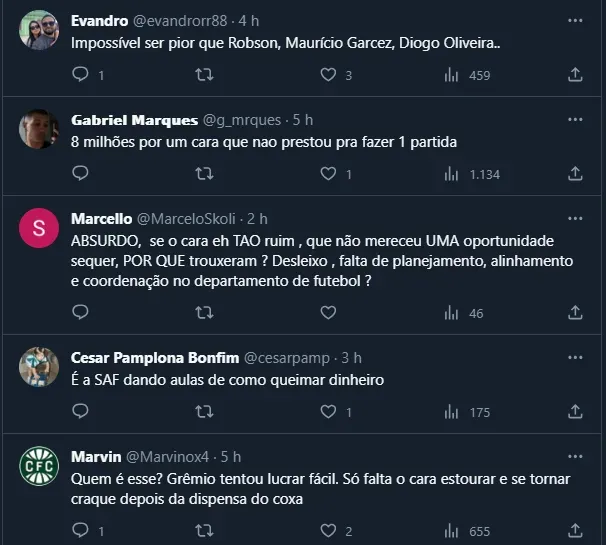
Task: Retweet Marcello's tweet
Action: [204, 313]
